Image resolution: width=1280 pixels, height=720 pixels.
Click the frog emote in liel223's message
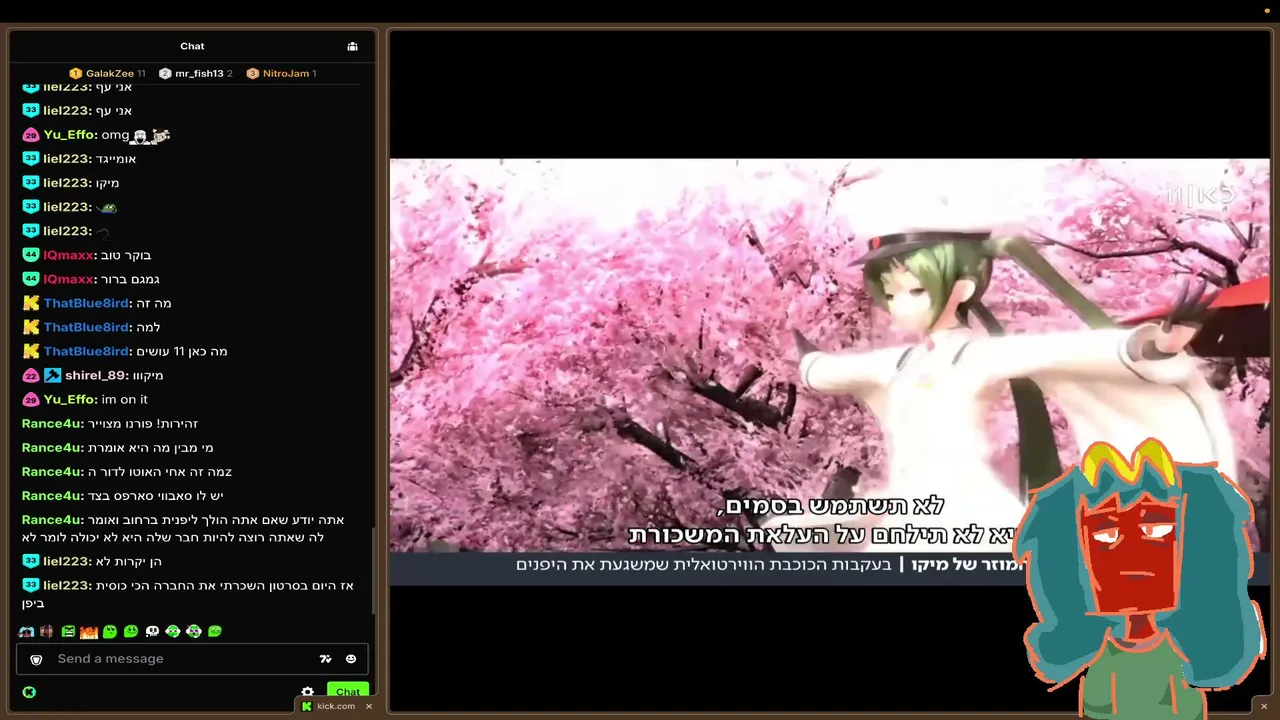107,207
